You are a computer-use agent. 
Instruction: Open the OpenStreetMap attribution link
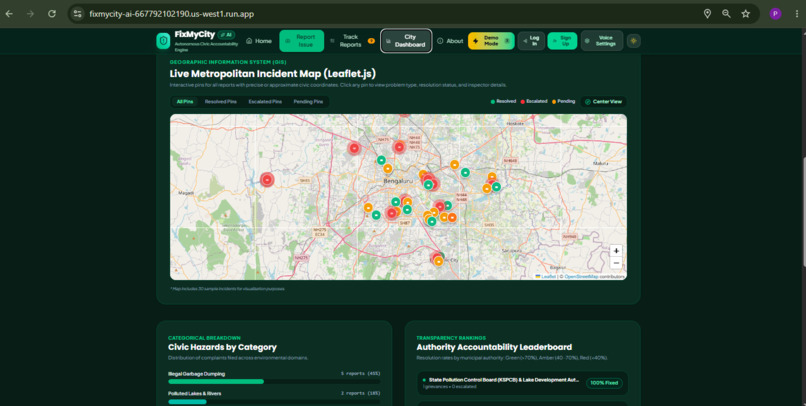click(581, 276)
